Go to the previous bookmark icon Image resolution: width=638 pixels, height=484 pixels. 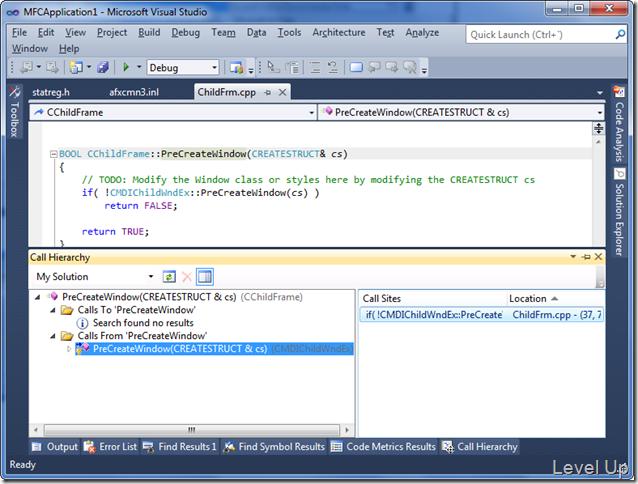click(x=374, y=67)
